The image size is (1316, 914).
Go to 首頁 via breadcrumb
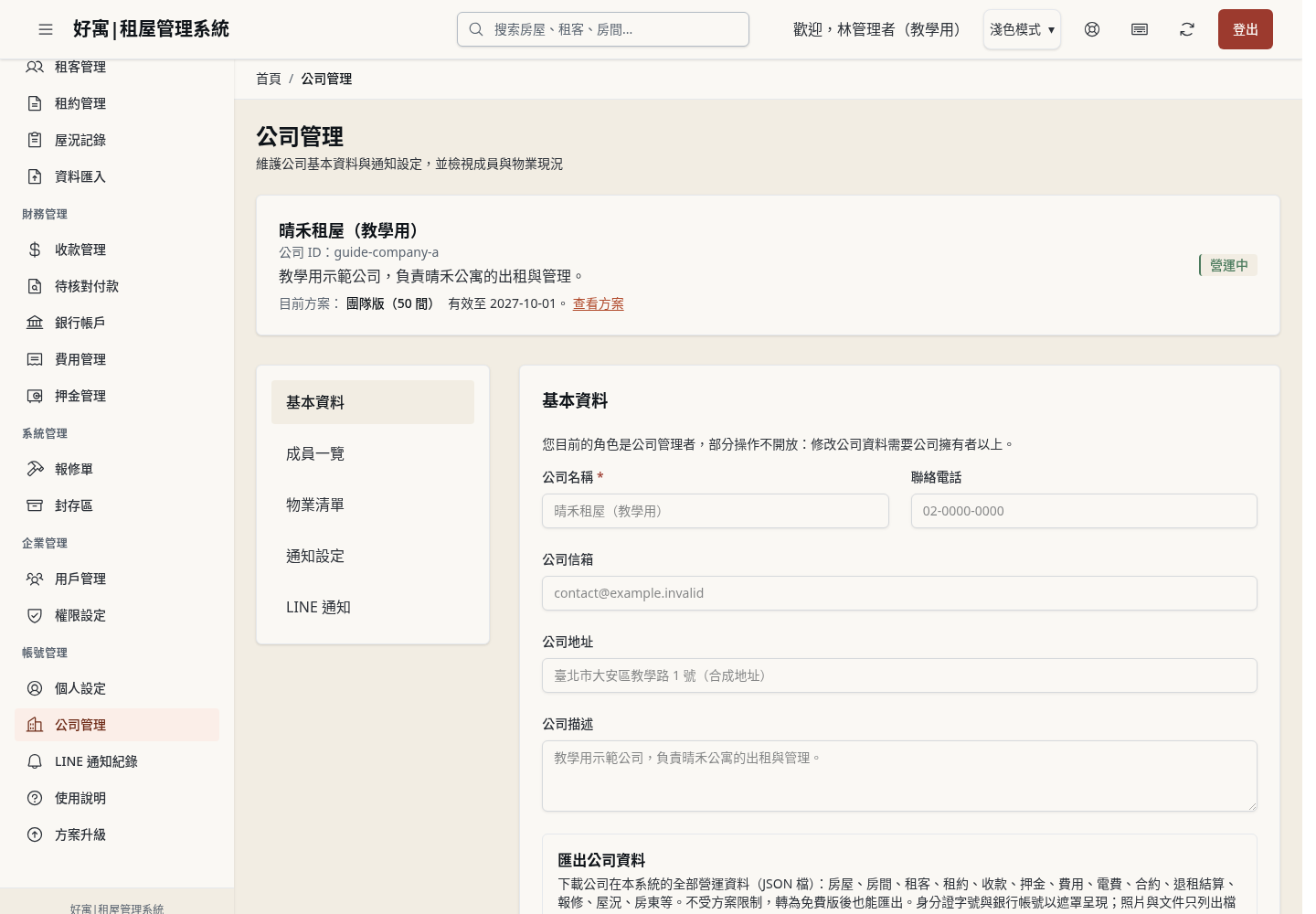[x=269, y=79]
